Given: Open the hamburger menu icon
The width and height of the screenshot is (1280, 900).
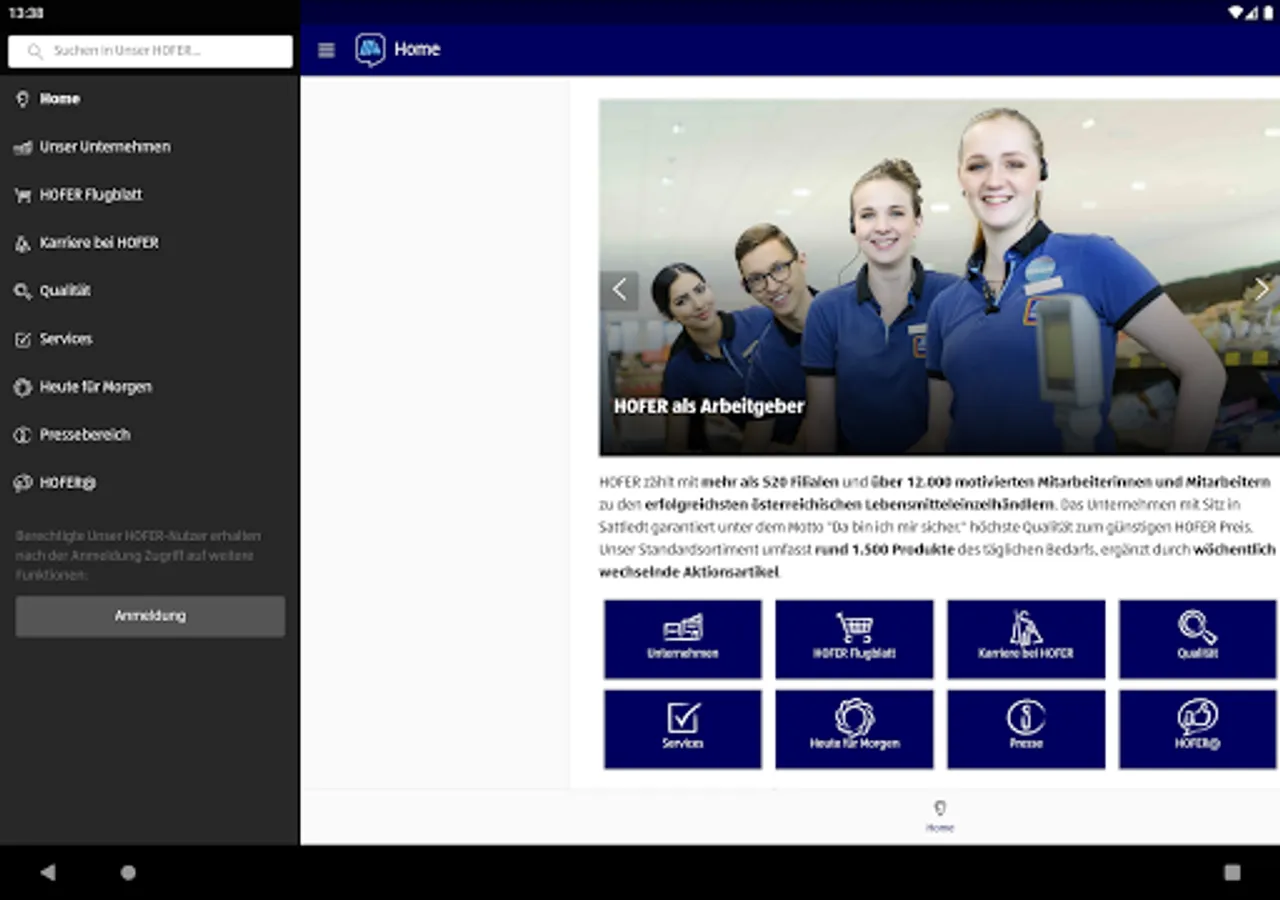Looking at the screenshot, I should (326, 50).
